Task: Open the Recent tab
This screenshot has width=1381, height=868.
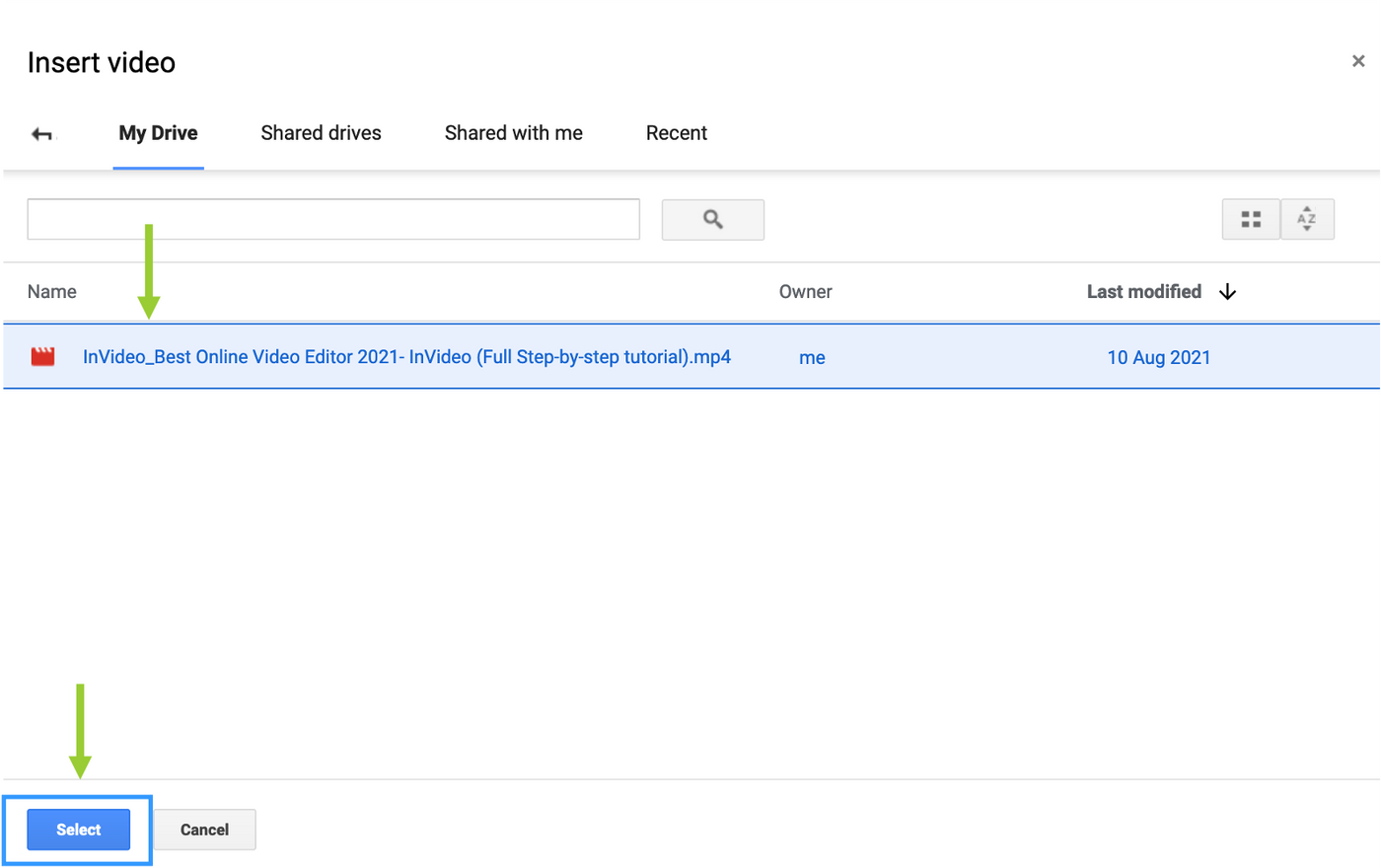Action: coord(676,132)
